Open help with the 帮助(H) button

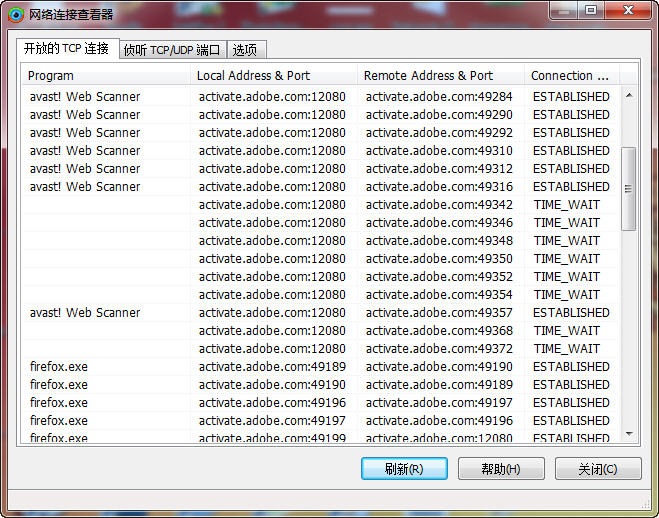(501, 468)
